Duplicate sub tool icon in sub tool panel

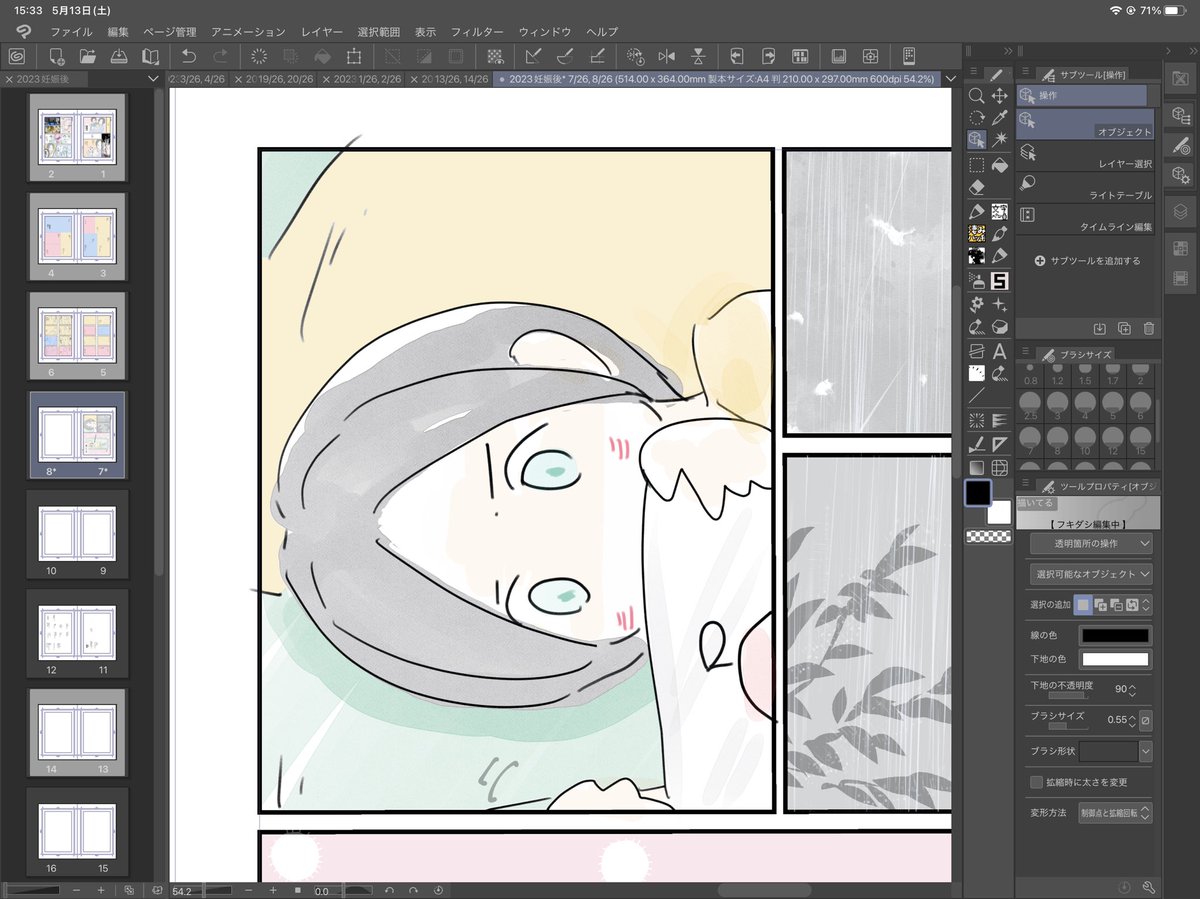(1124, 328)
